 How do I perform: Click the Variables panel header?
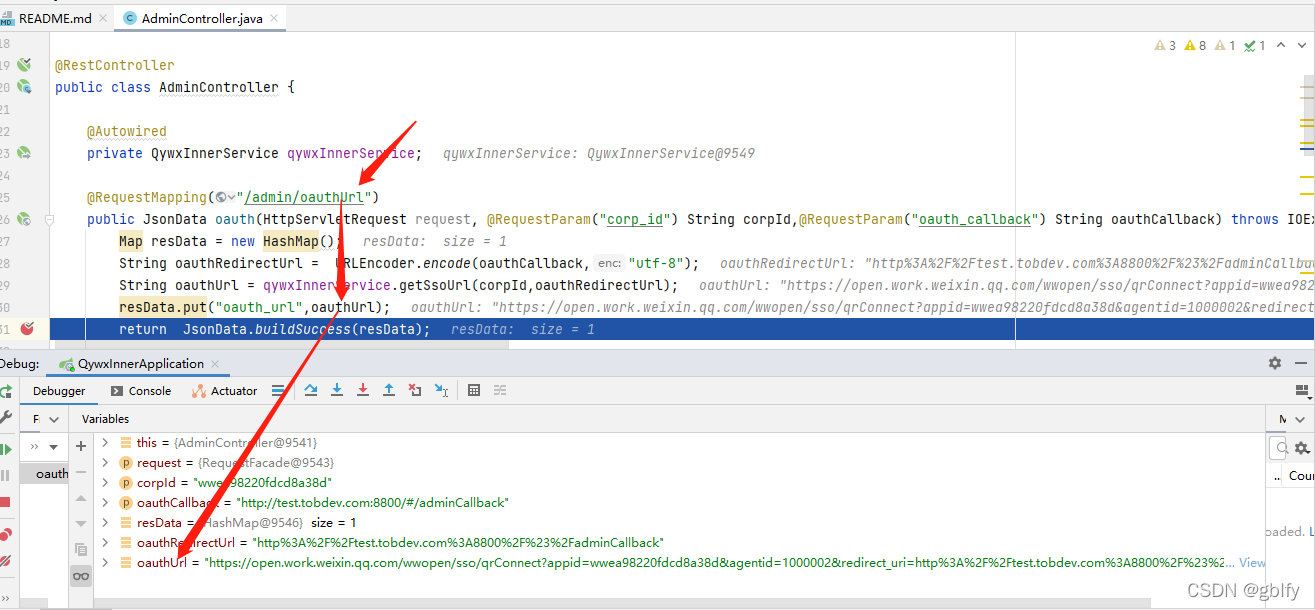(x=105, y=419)
